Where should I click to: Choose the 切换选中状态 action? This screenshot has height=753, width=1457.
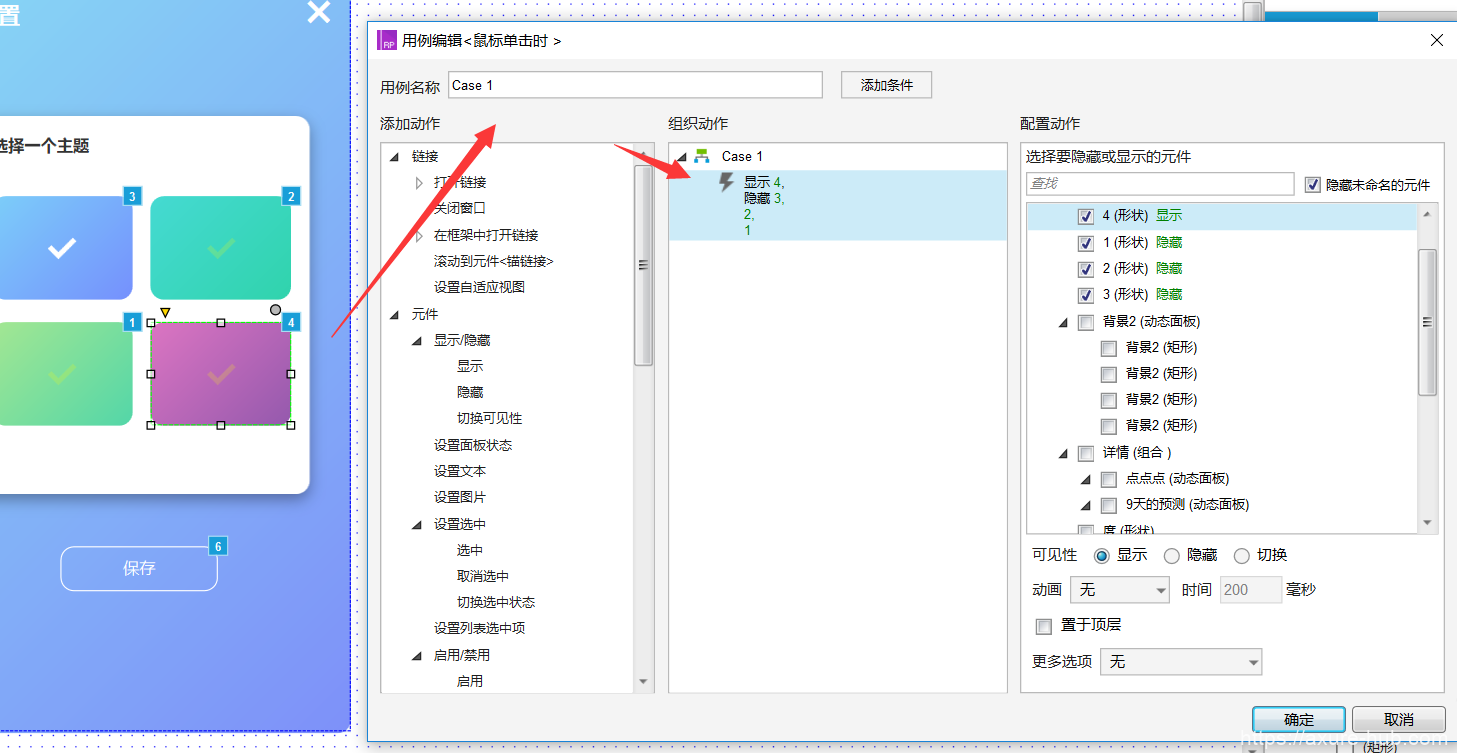(496, 603)
